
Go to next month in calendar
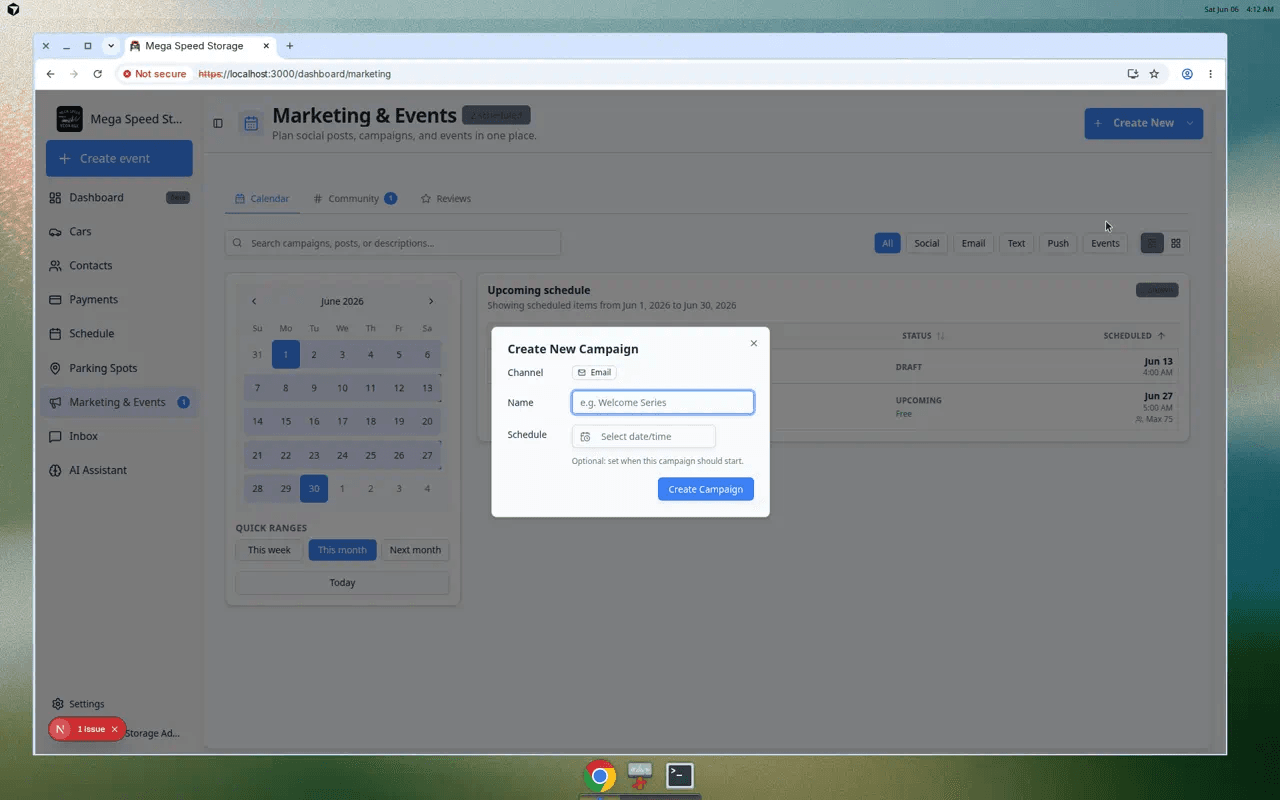pos(431,301)
